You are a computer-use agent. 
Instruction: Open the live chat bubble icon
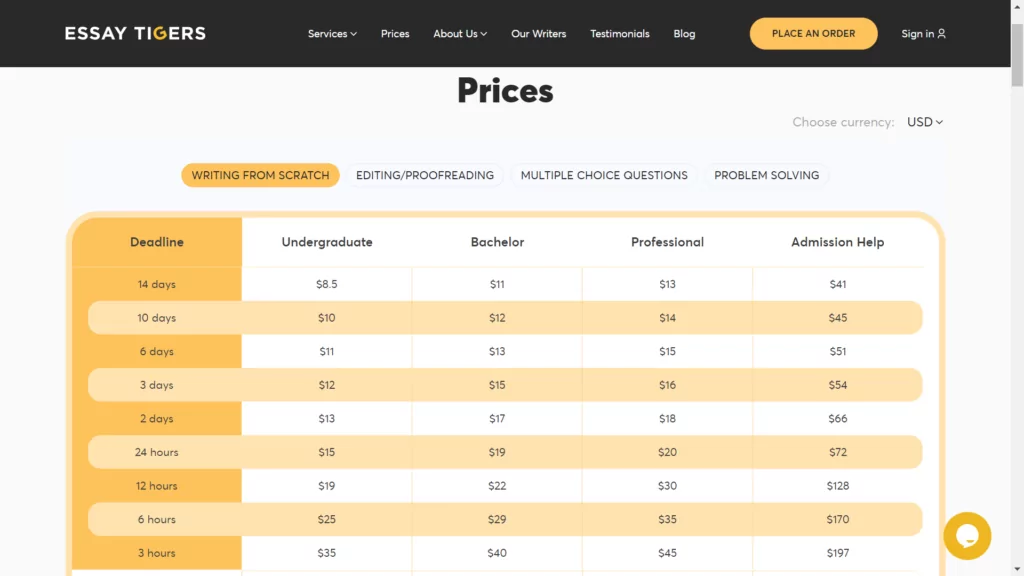pyautogui.click(x=967, y=536)
